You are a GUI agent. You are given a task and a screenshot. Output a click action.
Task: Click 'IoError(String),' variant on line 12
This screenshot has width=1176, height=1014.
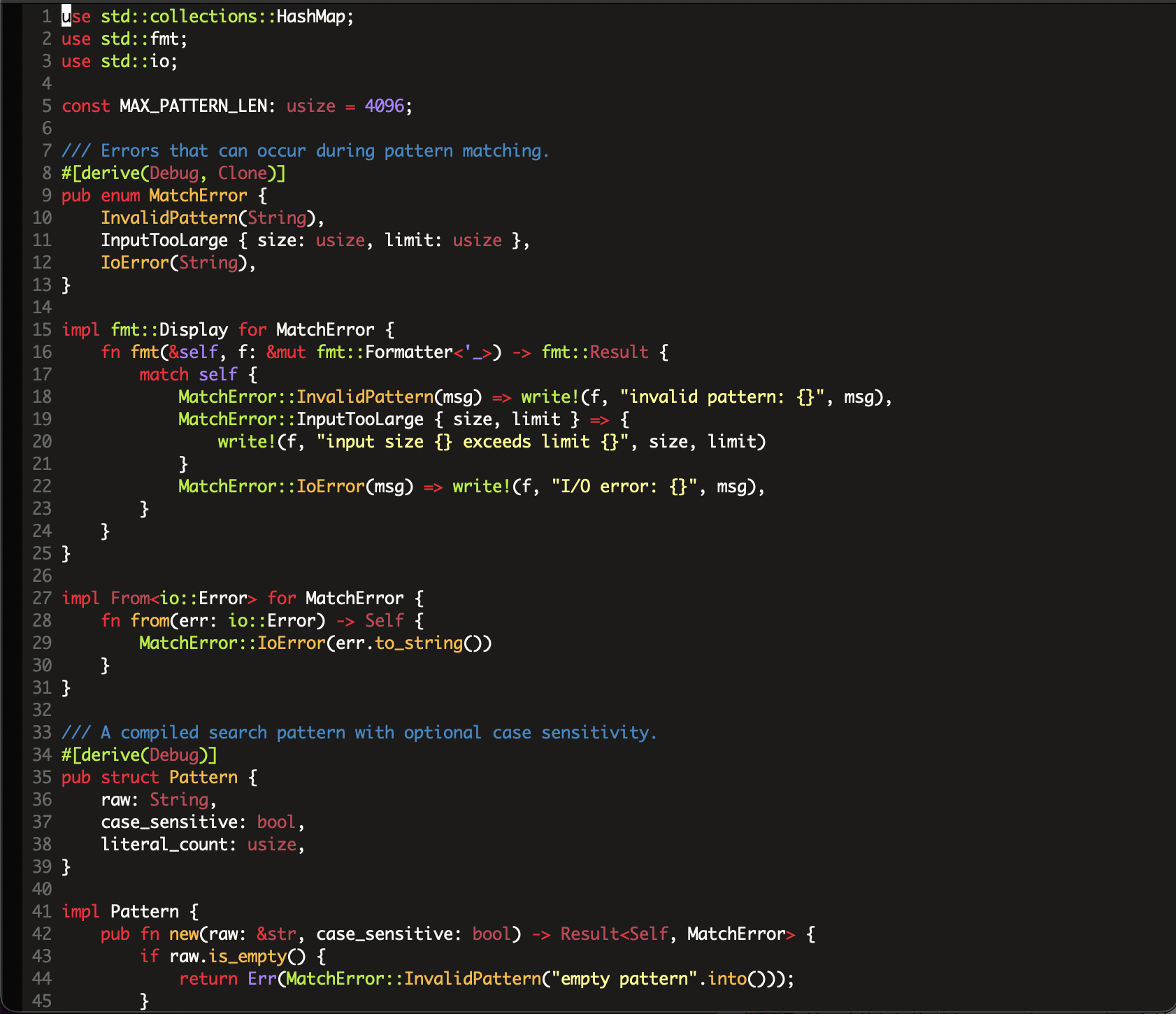(x=178, y=262)
